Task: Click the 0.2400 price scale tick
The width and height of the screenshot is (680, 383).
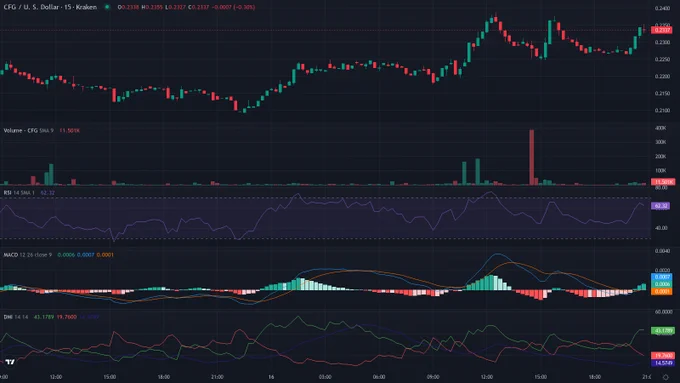Action: click(x=662, y=8)
